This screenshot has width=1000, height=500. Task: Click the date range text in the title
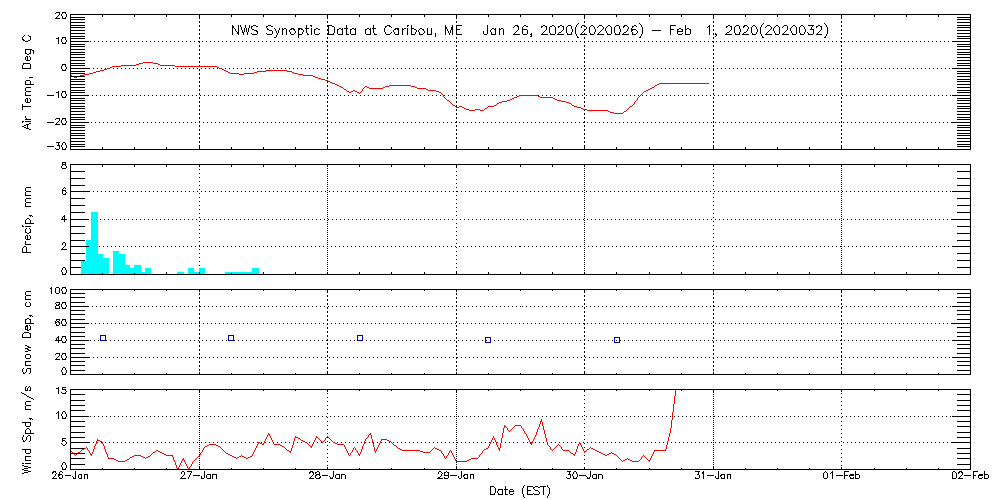click(x=655, y=31)
